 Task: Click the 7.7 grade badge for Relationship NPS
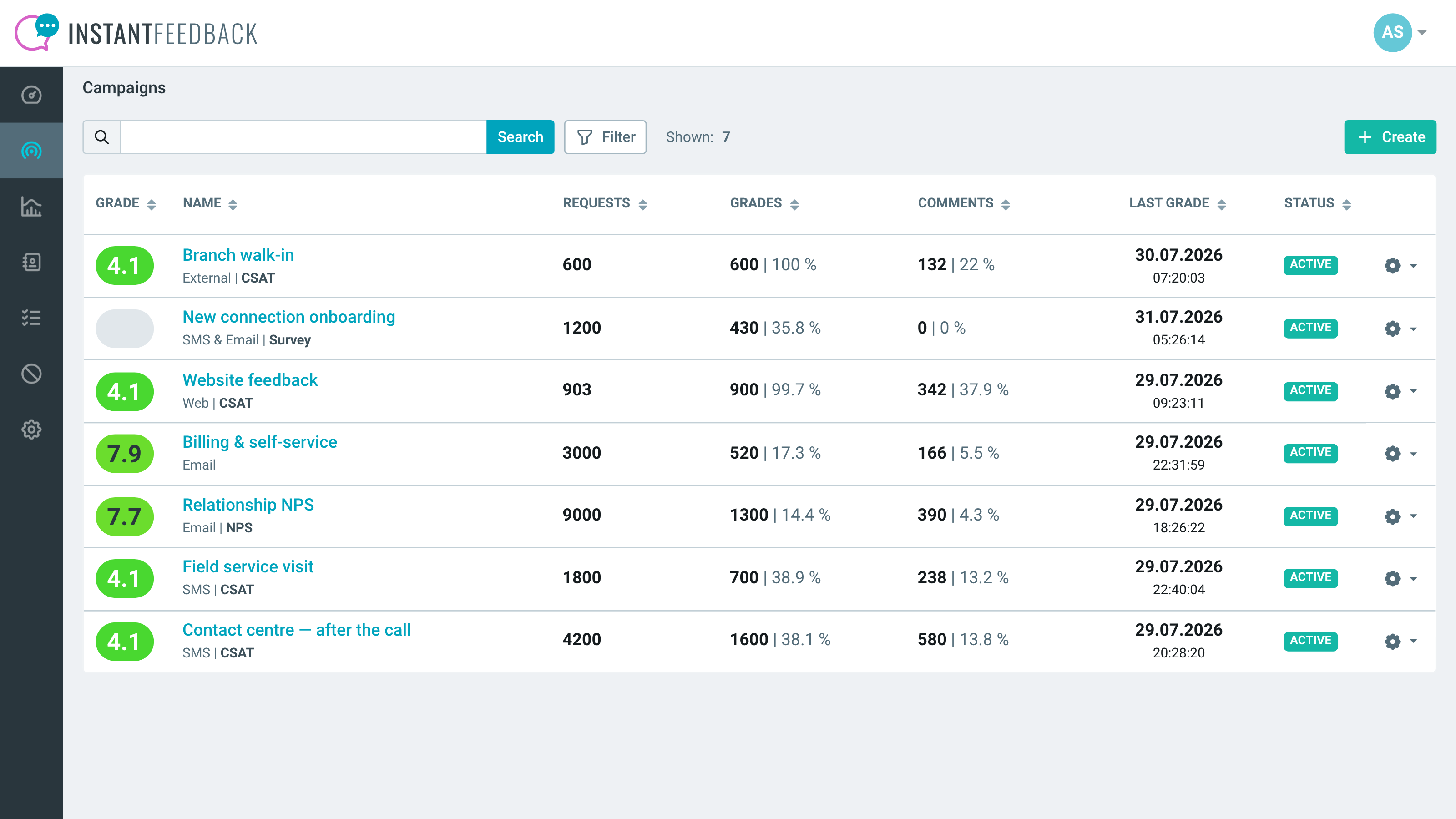[124, 516]
